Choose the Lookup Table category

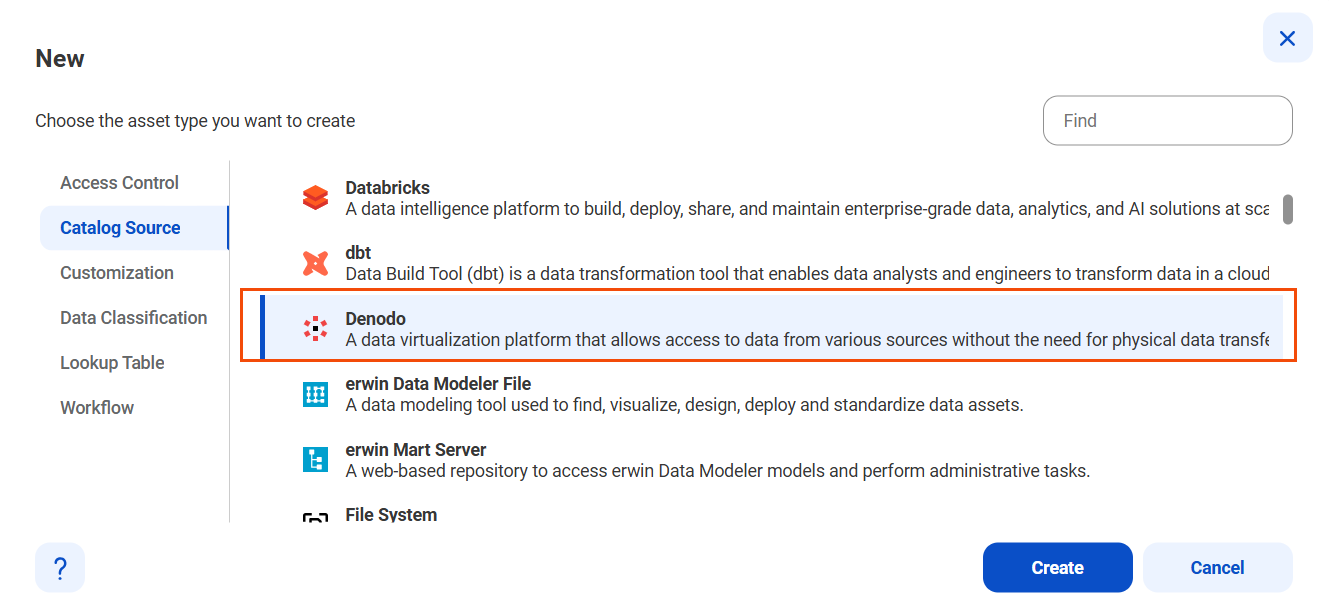tap(112, 363)
